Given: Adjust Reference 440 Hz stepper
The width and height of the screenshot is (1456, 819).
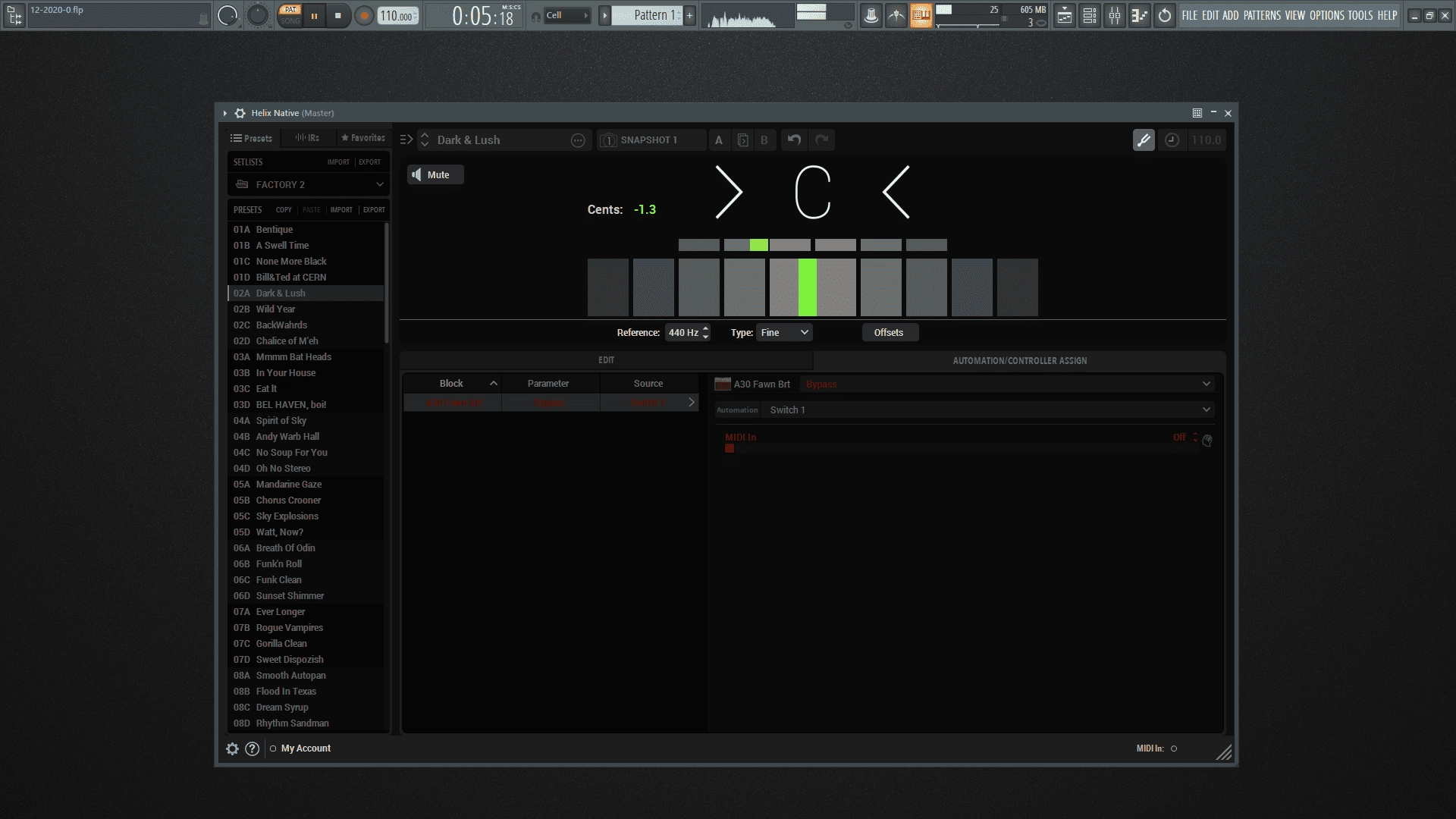Looking at the screenshot, I should coord(706,333).
